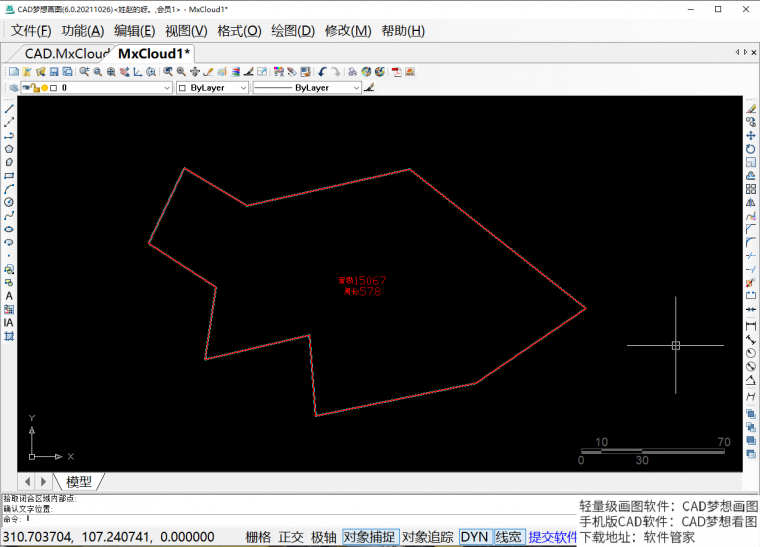Click the tab-scroll right arrow at top right
Image resolution: width=760 pixels, height=547 pixels.
coord(745,52)
